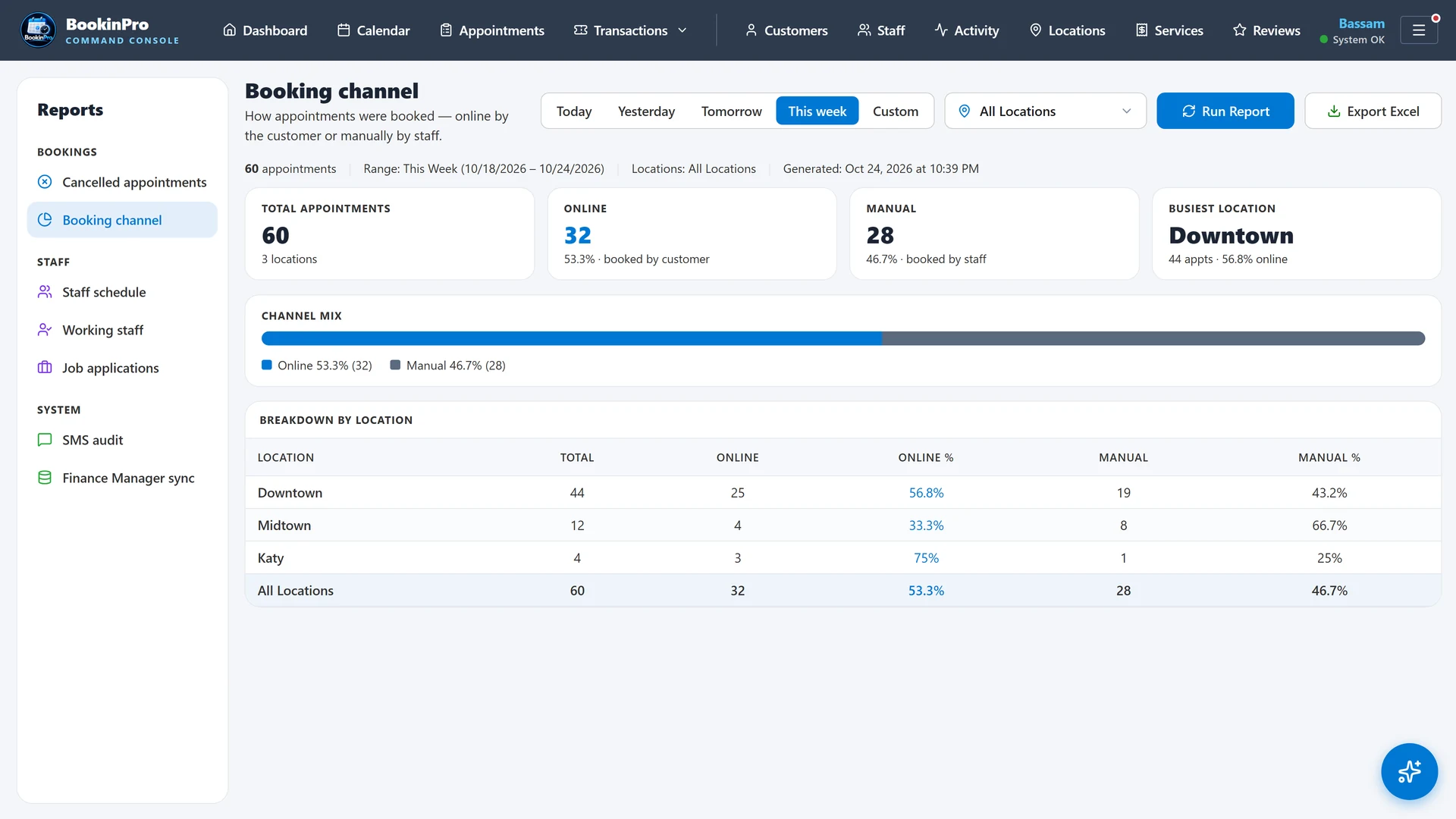This screenshot has width=1456, height=819.
Task: Click the Staff icon in top navigation
Action: pyautogui.click(x=864, y=30)
